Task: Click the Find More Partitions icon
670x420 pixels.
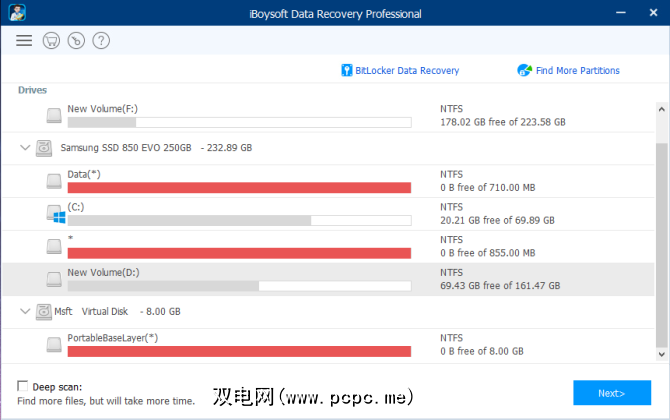Action: point(524,70)
